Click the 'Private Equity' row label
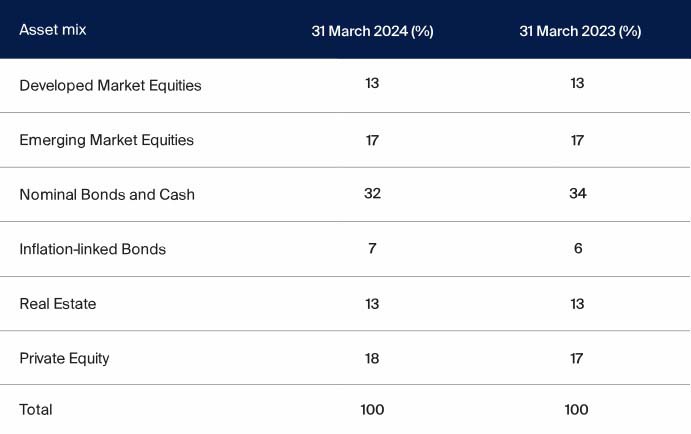The width and height of the screenshot is (691, 434). pos(64,359)
